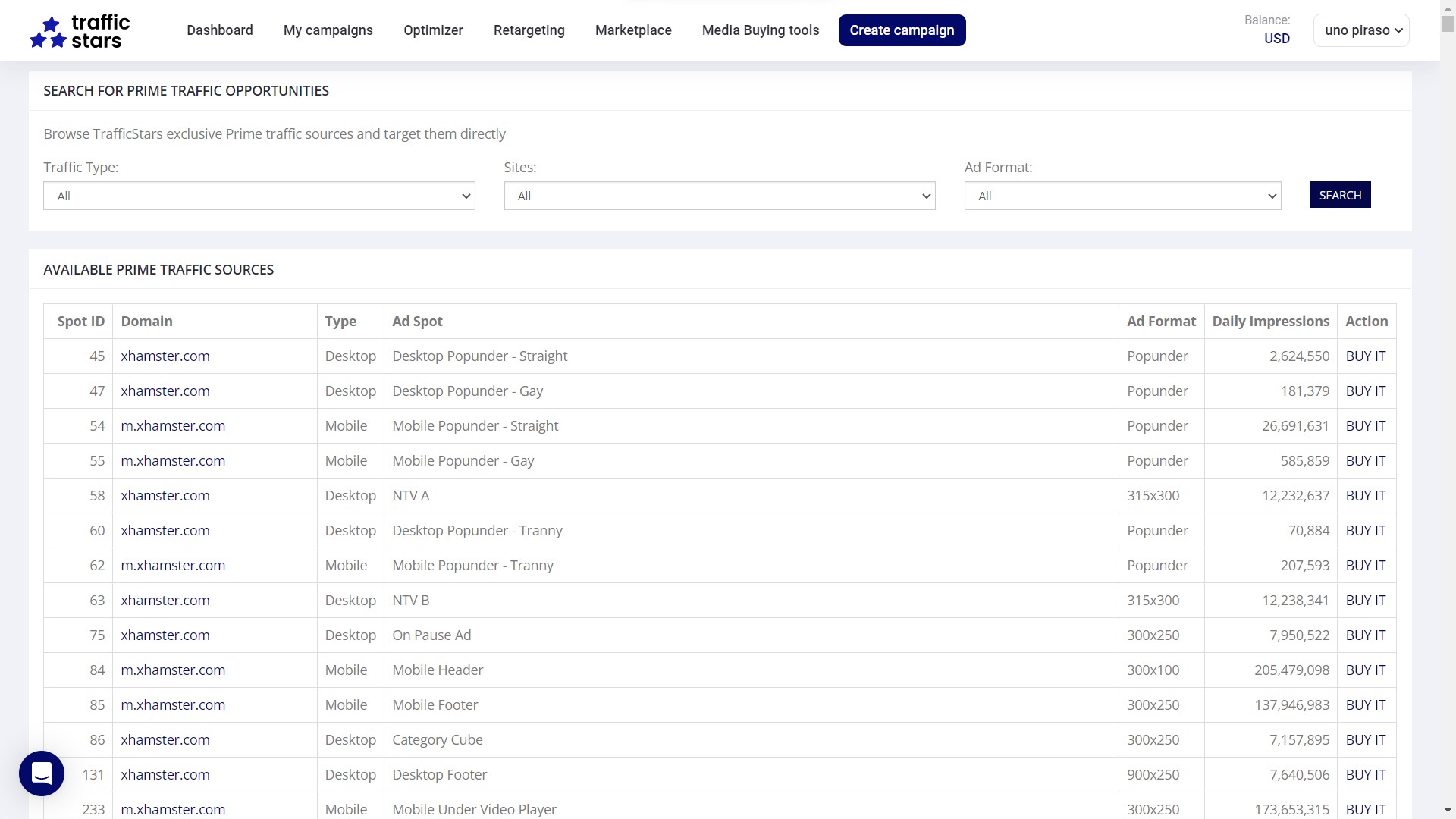Open the Sites dropdown
Viewport: 1456px width, 819px height.
pos(720,196)
